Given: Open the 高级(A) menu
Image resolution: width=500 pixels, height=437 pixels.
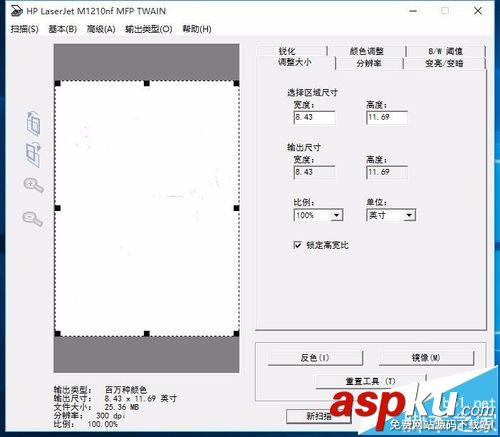Looking at the screenshot, I should (101, 29).
